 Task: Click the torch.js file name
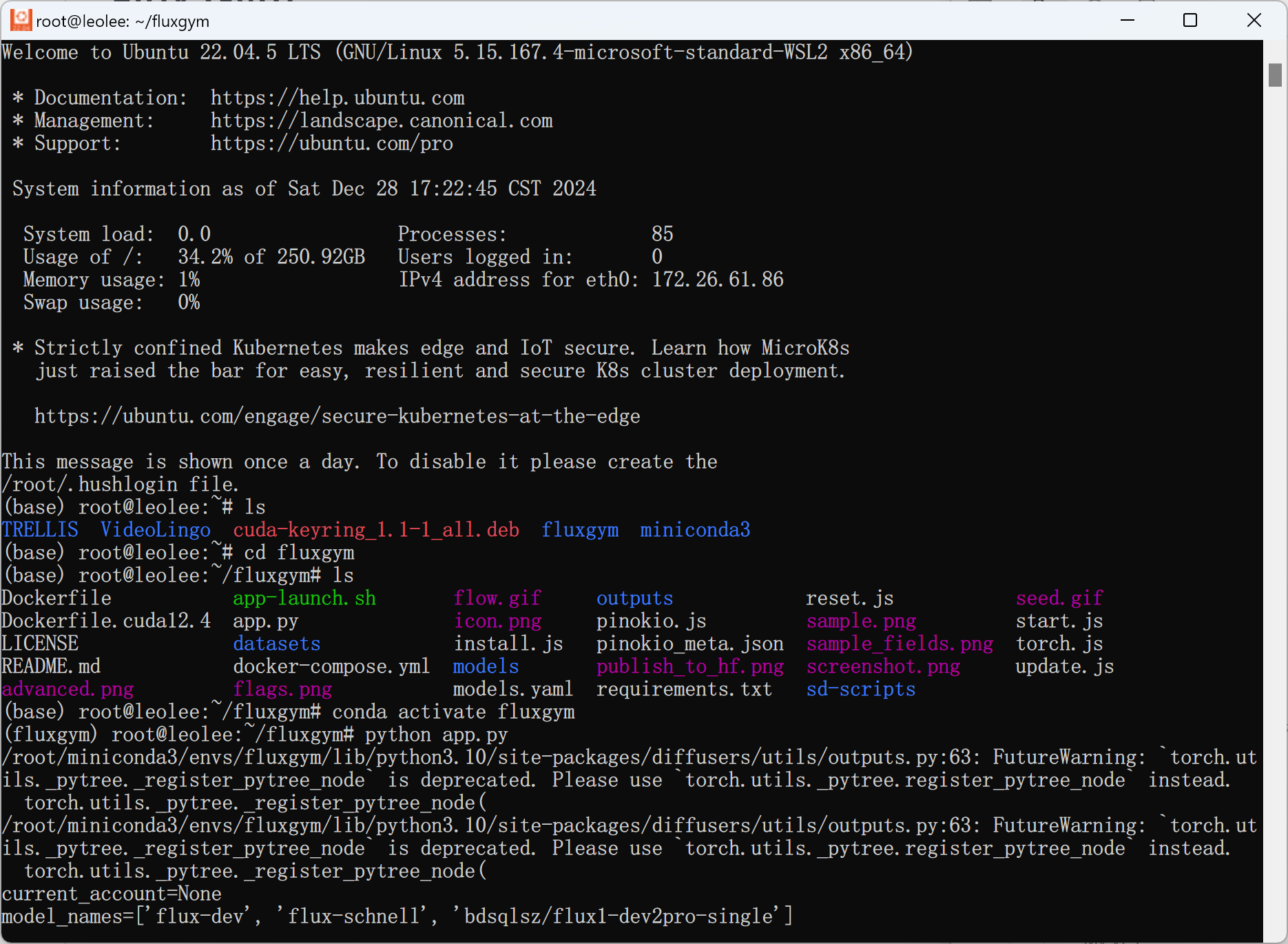(x=1059, y=644)
